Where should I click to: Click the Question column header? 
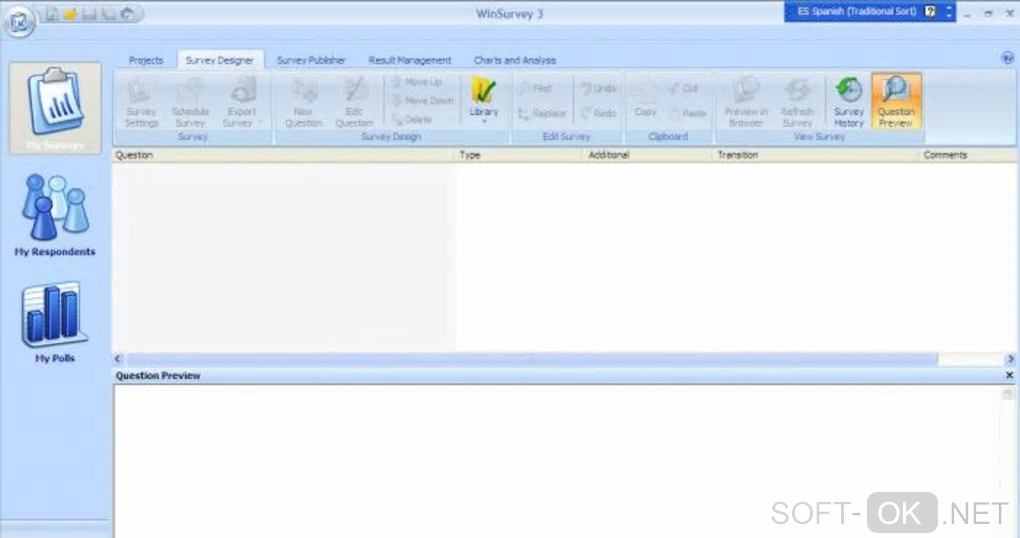pyautogui.click(x=283, y=155)
